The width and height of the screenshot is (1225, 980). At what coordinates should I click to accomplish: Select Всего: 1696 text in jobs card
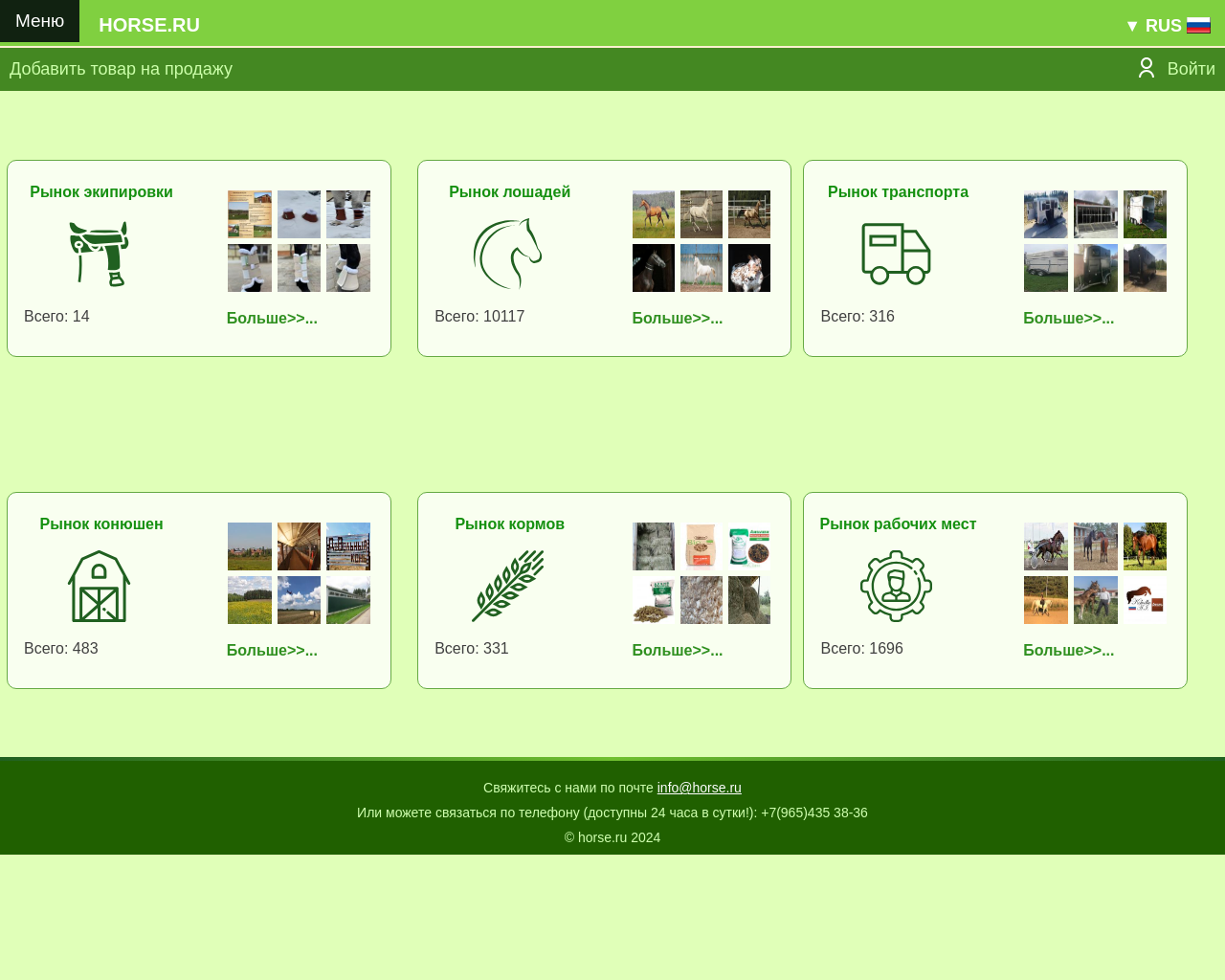click(x=861, y=648)
